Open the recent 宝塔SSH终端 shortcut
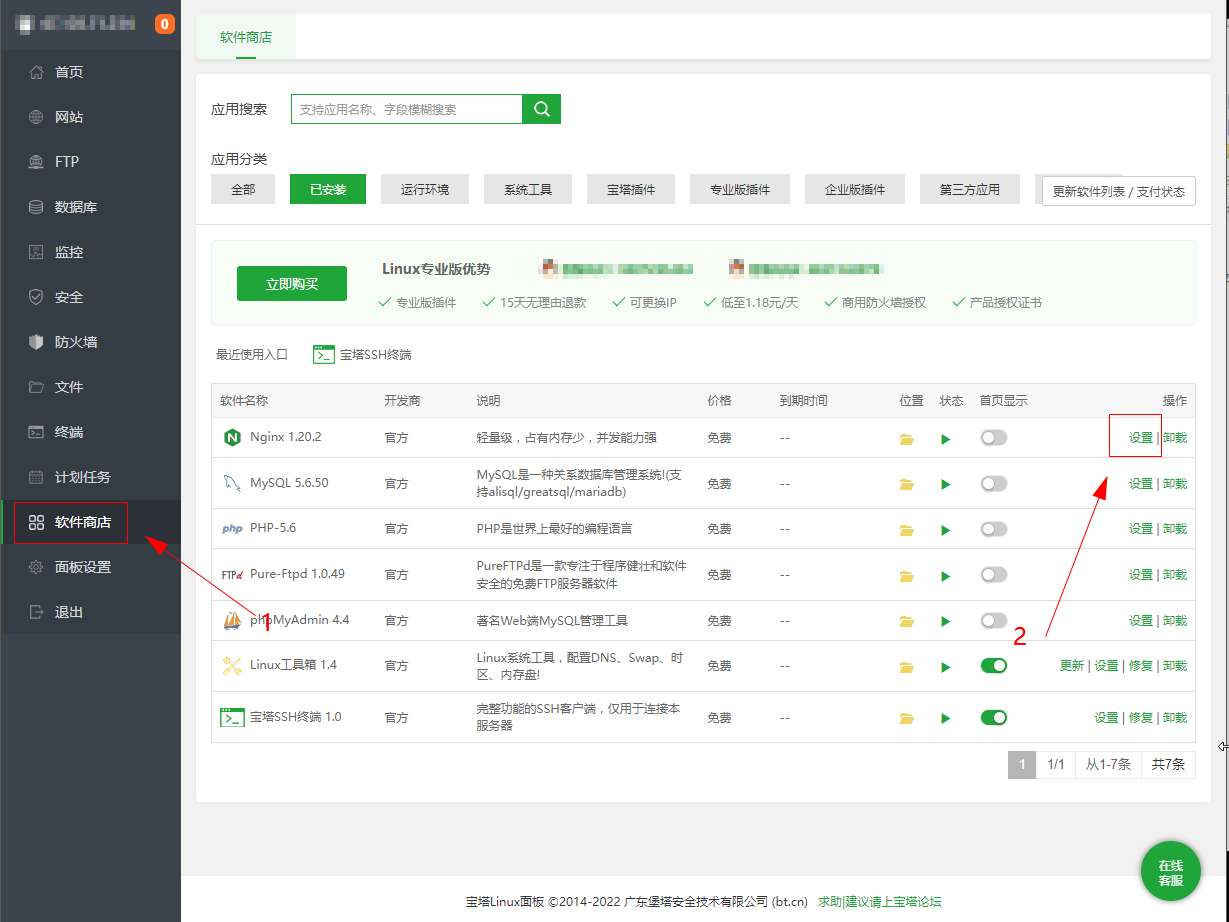 (x=362, y=354)
